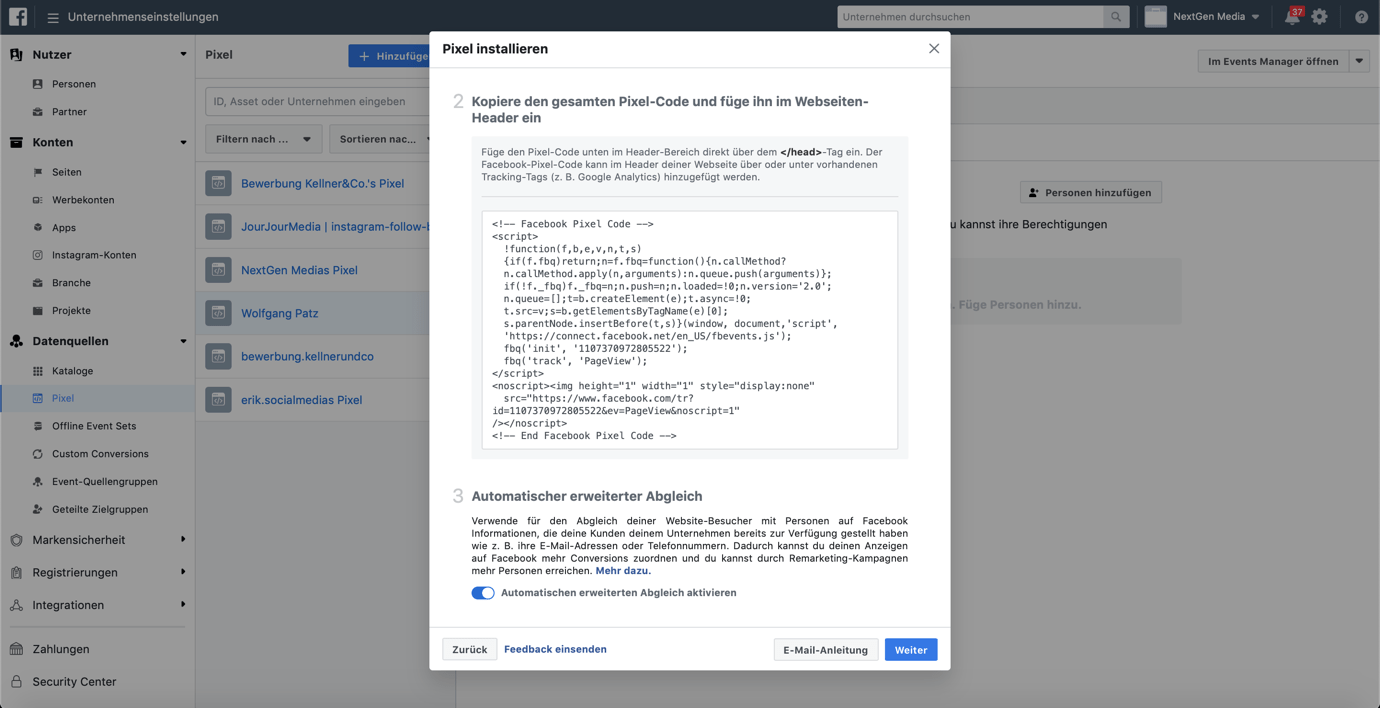Open Partner in the sidebar
This screenshot has width=1380, height=708.
(x=69, y=112)
